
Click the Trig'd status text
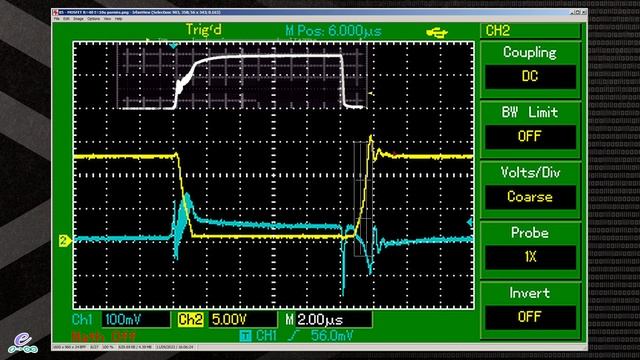tap(204, 30)
